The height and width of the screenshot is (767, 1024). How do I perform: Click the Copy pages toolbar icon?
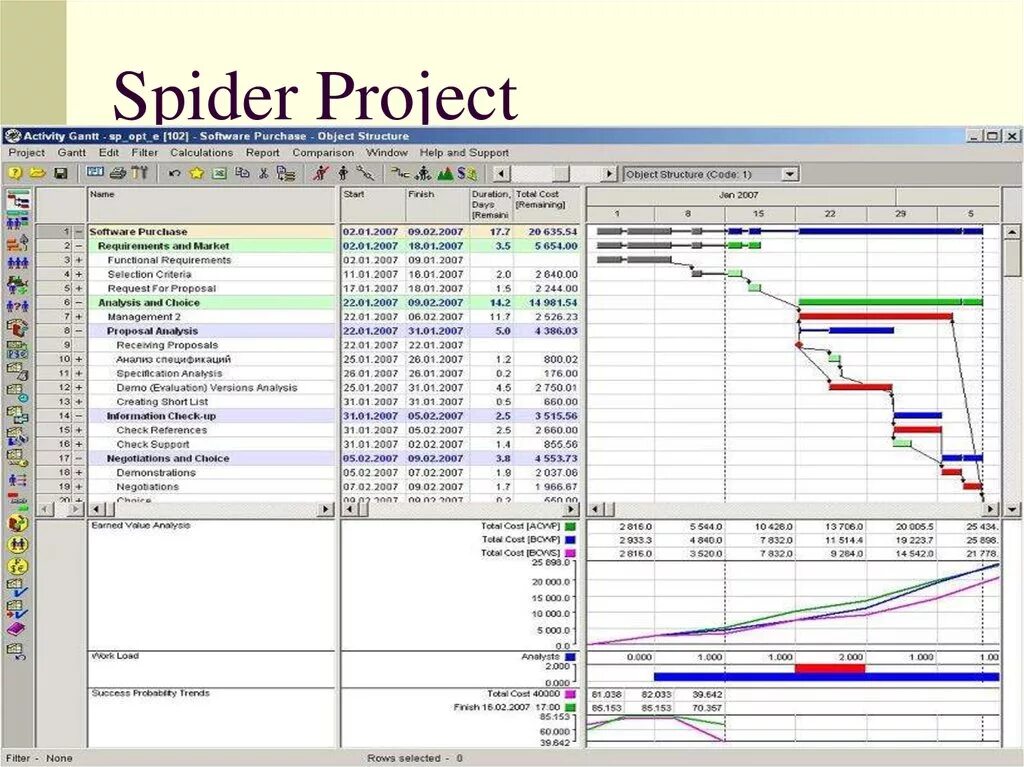click(242, 173)
